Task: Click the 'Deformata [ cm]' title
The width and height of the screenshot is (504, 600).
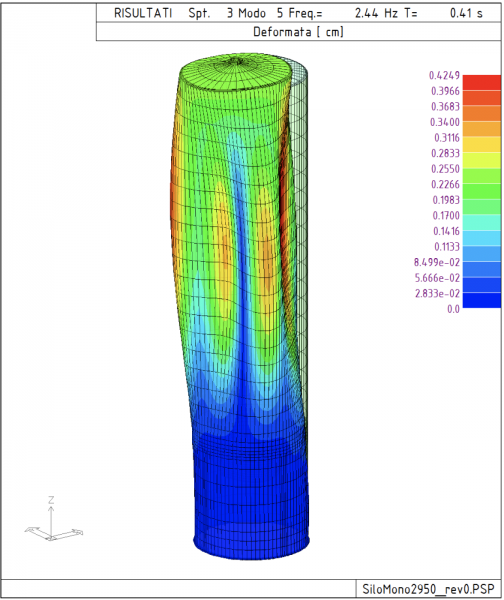Action: point(298,32)
